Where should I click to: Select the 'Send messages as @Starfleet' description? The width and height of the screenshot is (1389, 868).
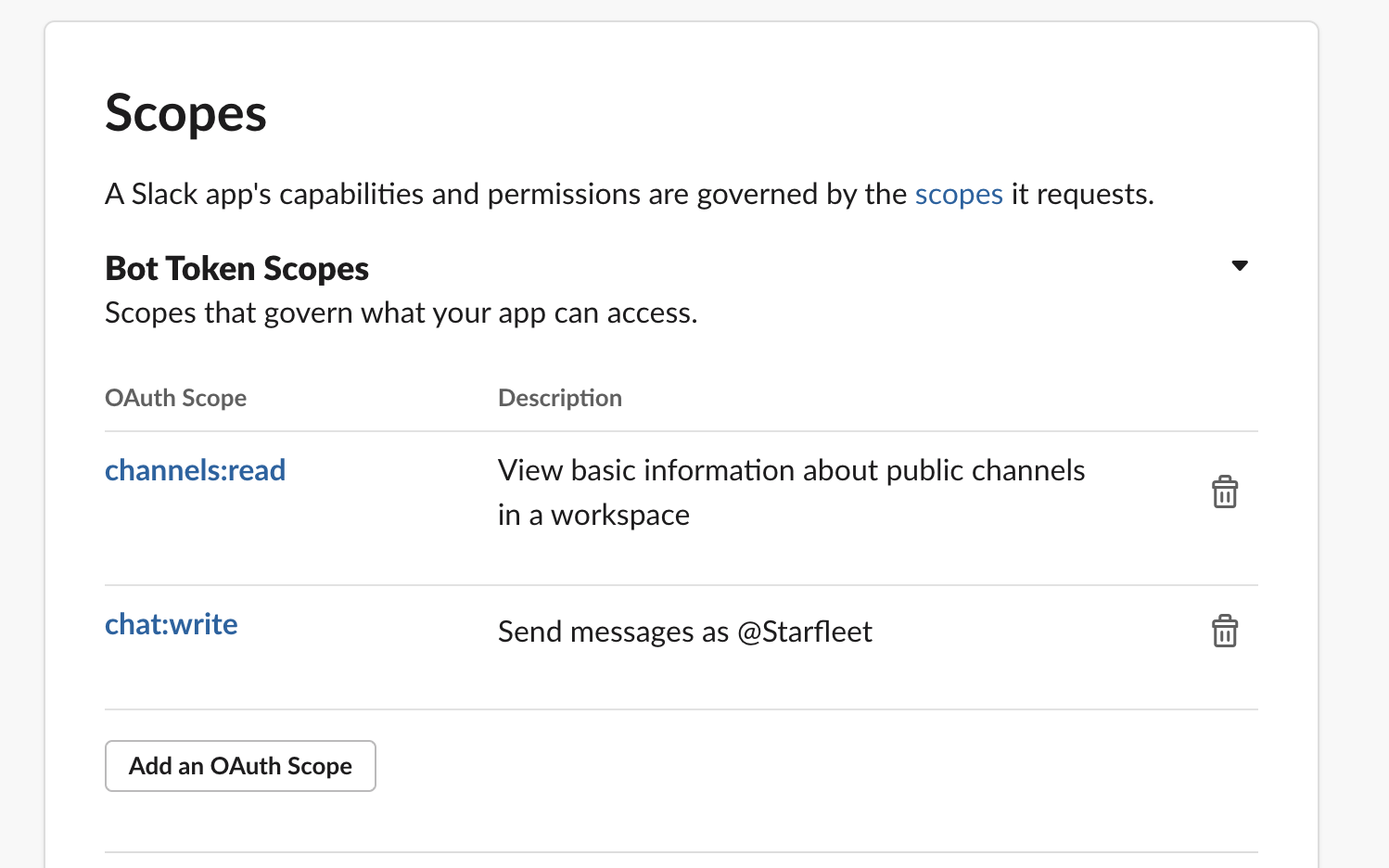[685, 632]
